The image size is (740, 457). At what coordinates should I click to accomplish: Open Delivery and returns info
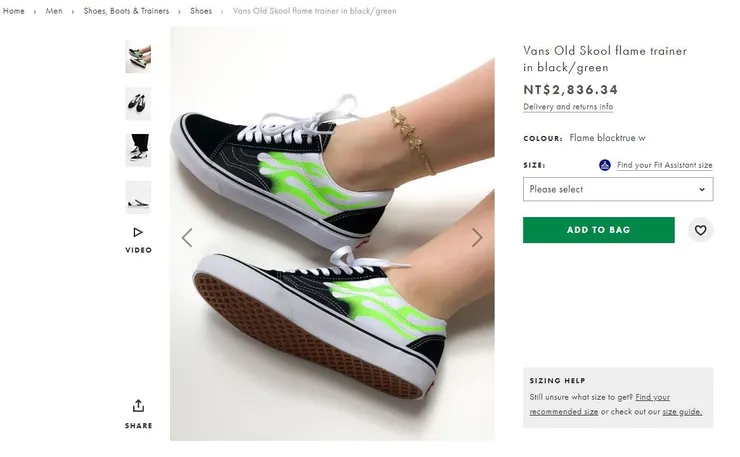568,107
